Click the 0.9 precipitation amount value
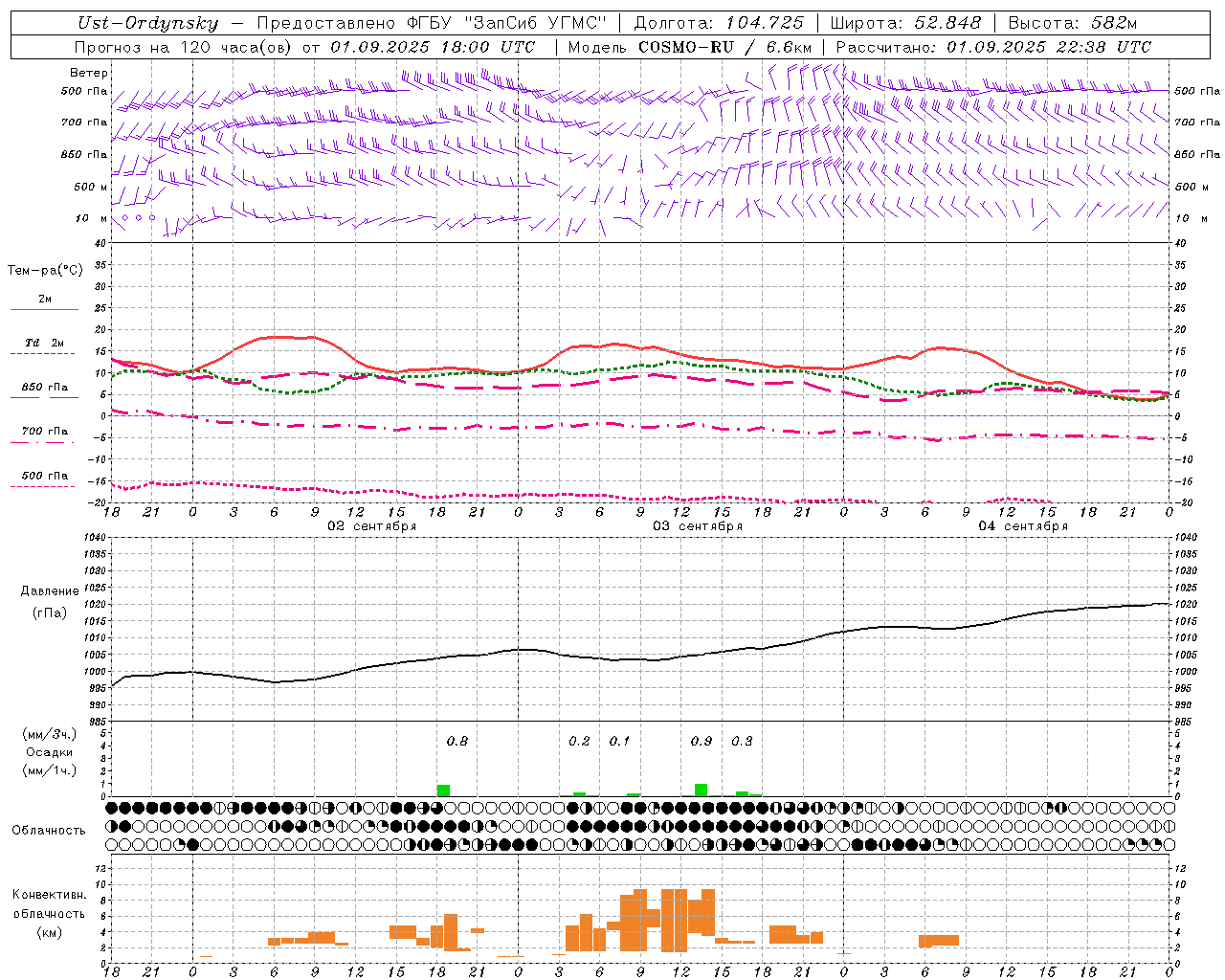 702,742
